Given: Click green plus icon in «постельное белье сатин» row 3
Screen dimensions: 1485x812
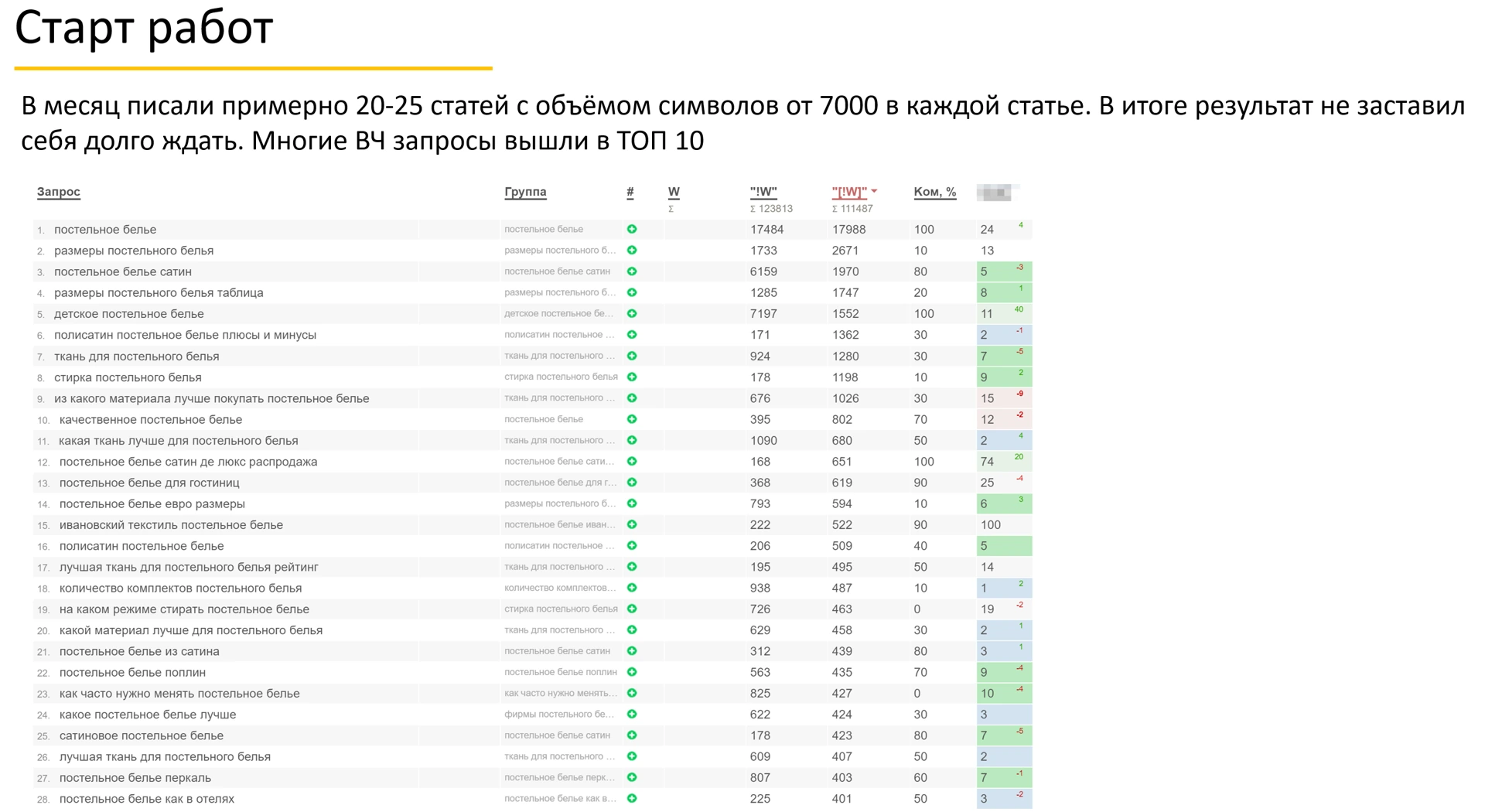Looking at the screenshot, I should coord(632,271).
